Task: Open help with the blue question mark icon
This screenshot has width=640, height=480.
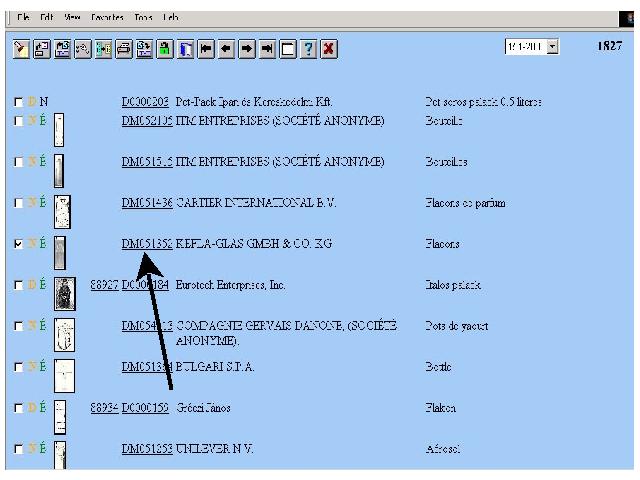Action: pos(309,49)
